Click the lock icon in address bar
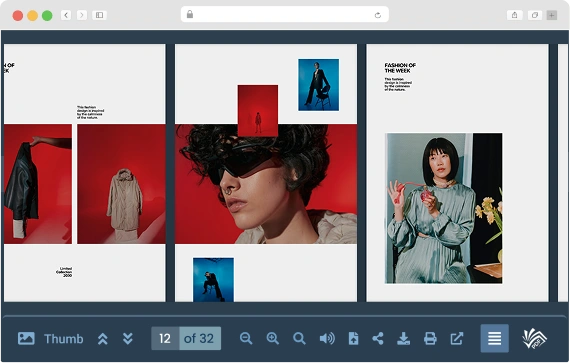Screen dimensions: 570x363 190,15
